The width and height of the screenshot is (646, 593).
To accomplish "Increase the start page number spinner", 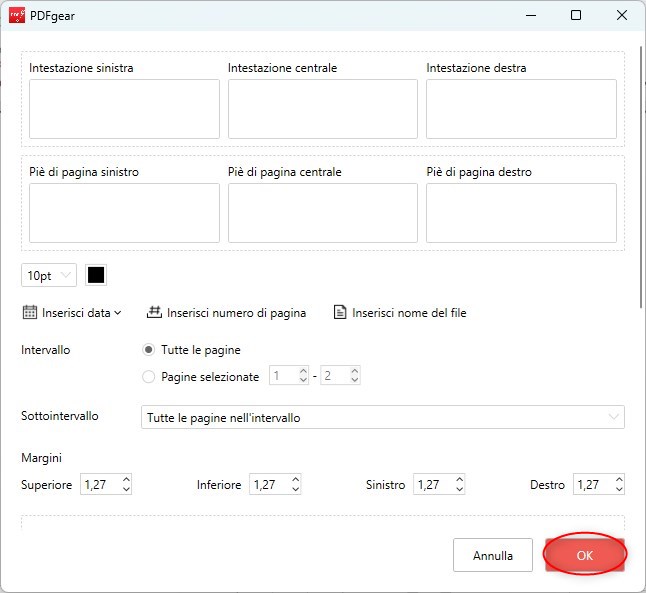I will click(x=303, y=370).
